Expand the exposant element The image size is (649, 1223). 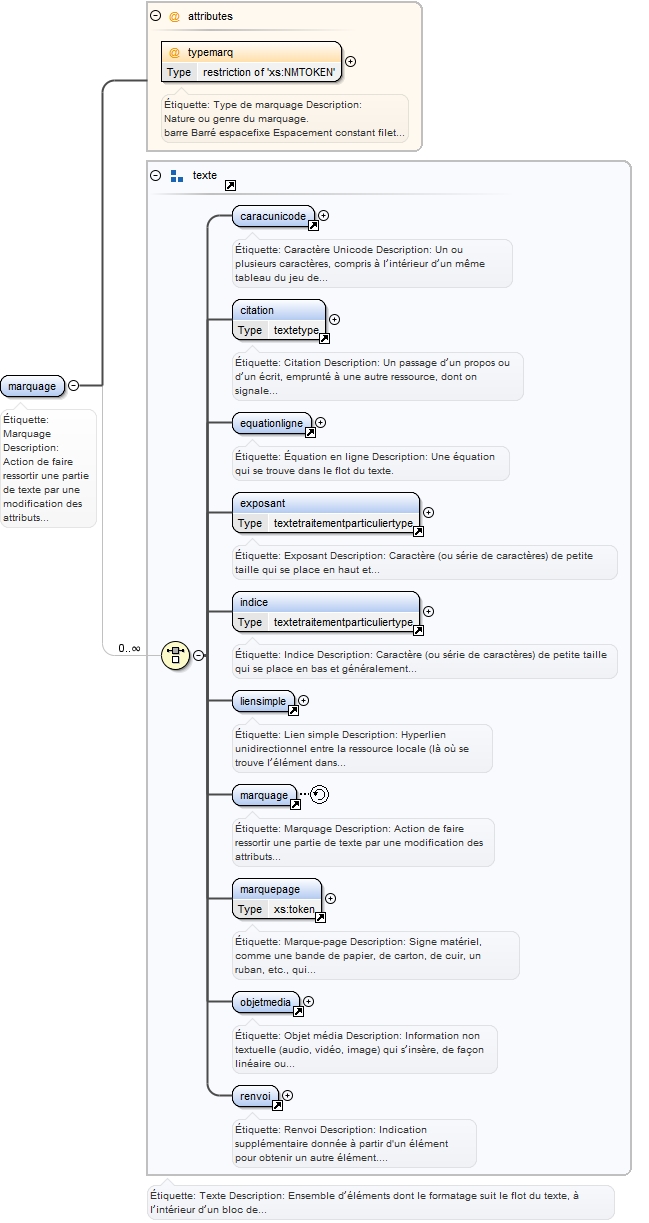428,512
